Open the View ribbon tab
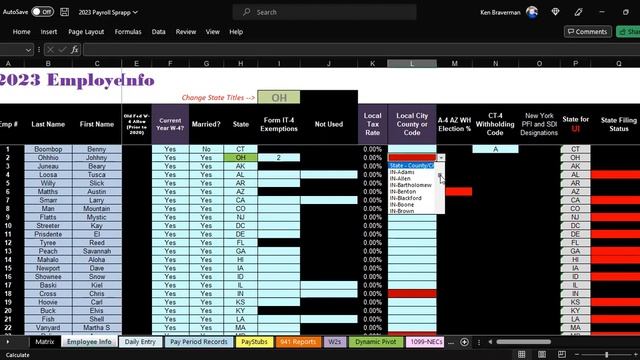Viewport: 640px width, 360px height. pyautogui.click(x=212, y=31)
